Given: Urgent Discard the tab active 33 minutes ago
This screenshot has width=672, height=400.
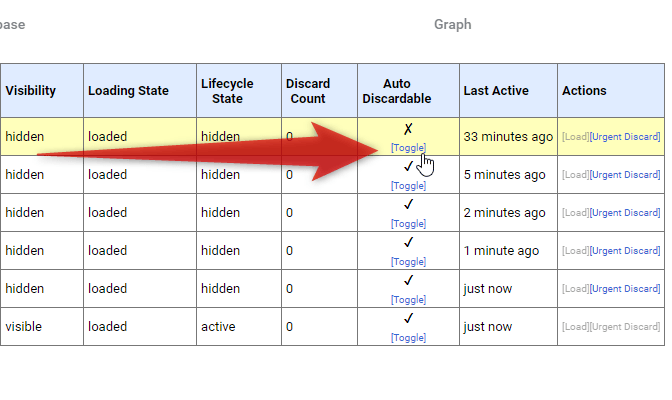Looking at the screenshot, I should click(625, 137).
